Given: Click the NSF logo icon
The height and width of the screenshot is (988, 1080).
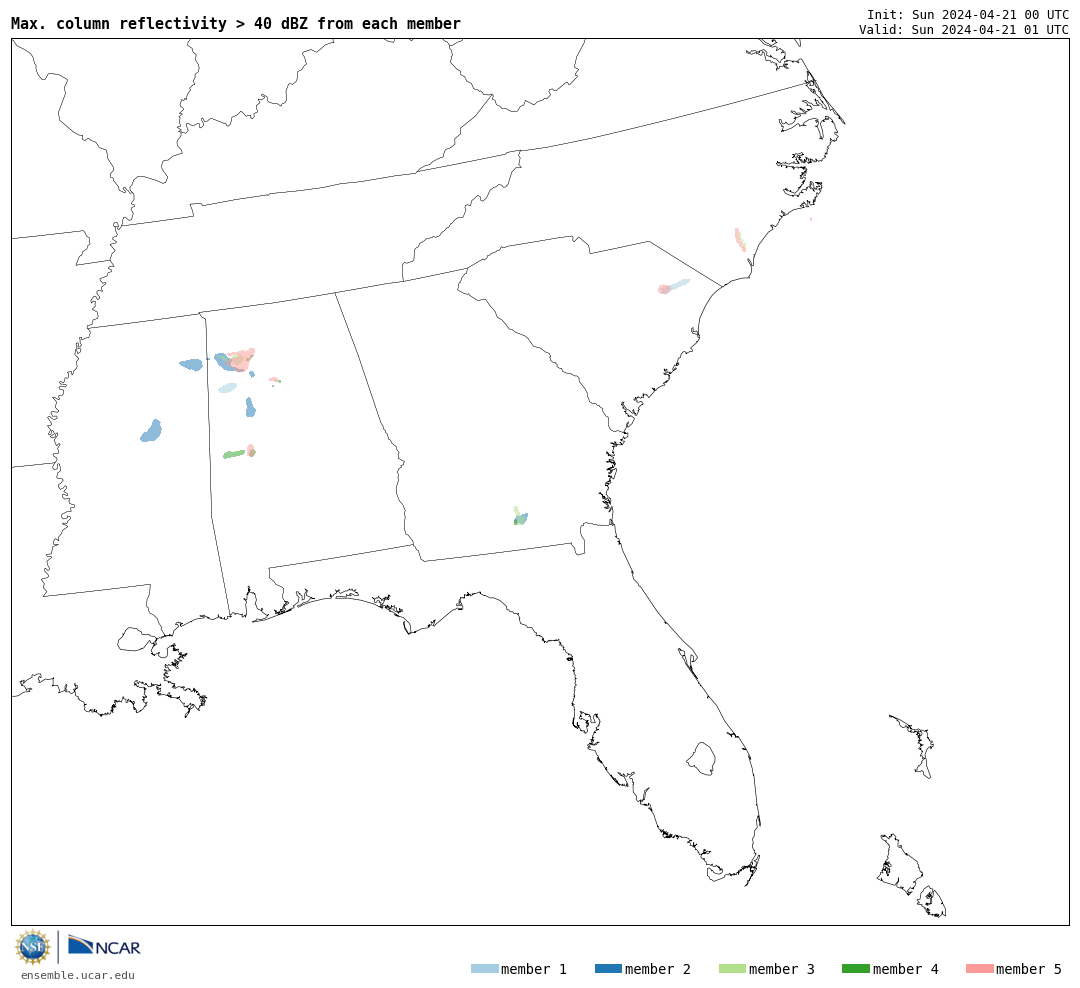Looking at the screenshot, I should [32, 947].
